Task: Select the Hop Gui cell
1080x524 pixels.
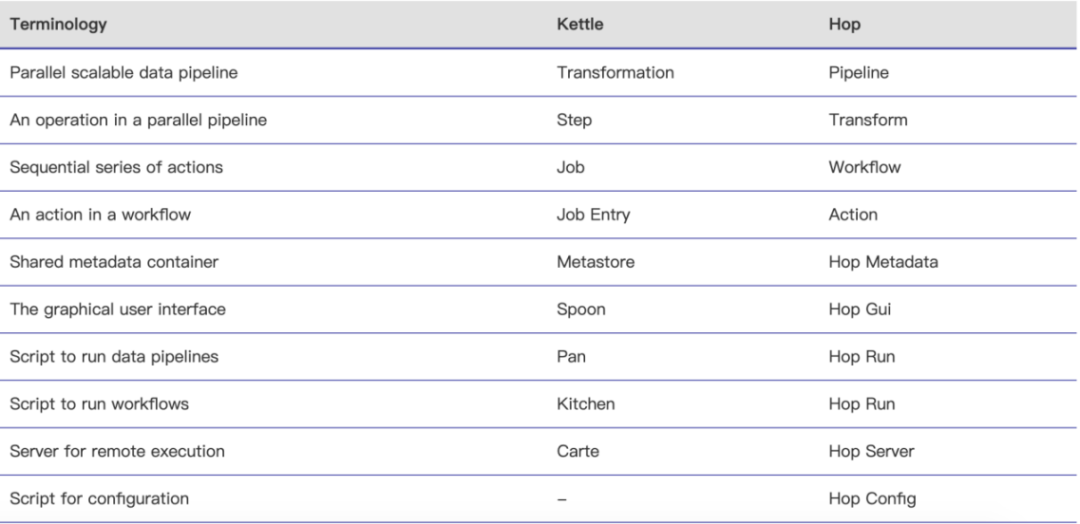Action: [862, 309]
